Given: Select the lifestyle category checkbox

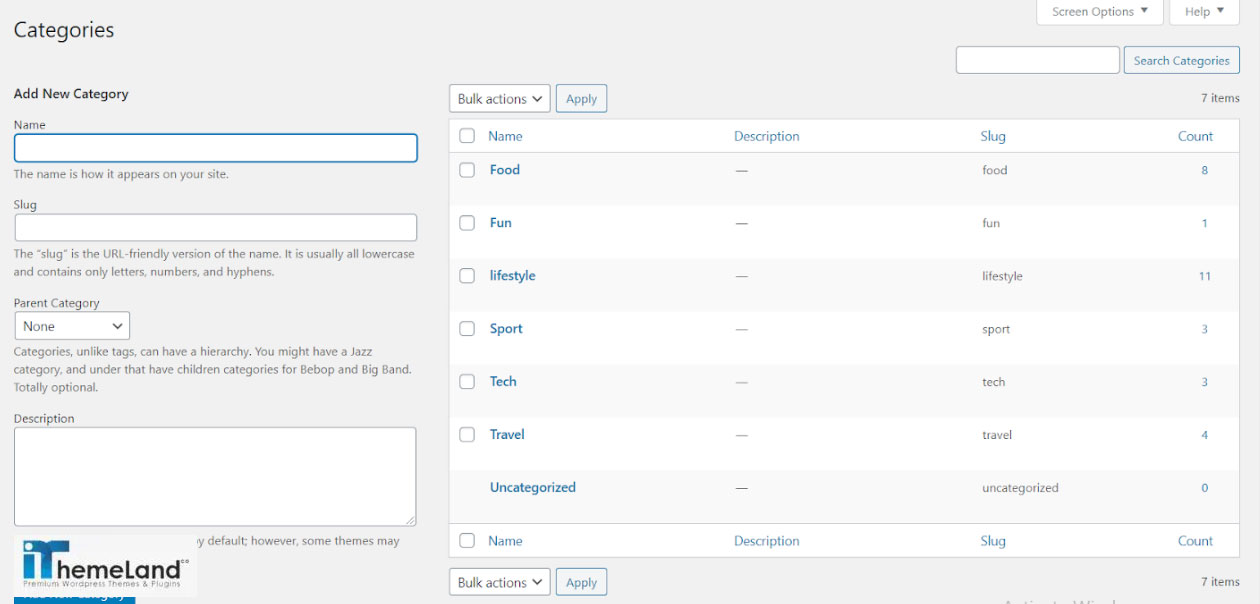Looking at the screenshot, I should [x=467, y=276].
